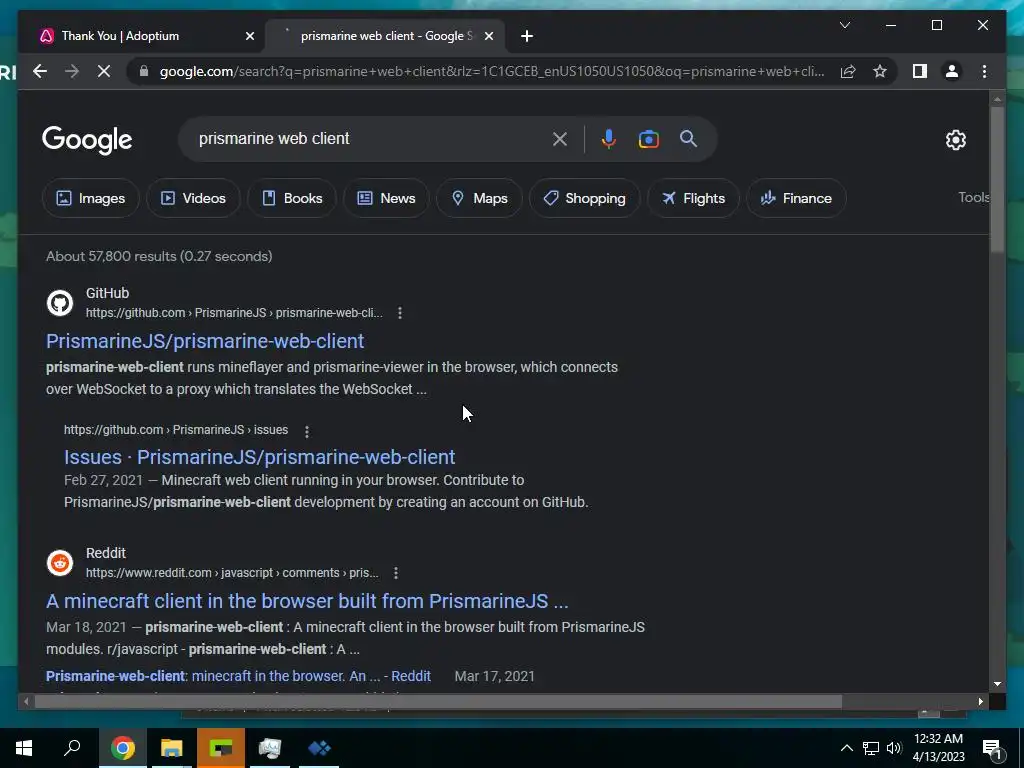Screen dimensions: 1024x768
Task: Go to the Google home logo
Action: (87, 140)
